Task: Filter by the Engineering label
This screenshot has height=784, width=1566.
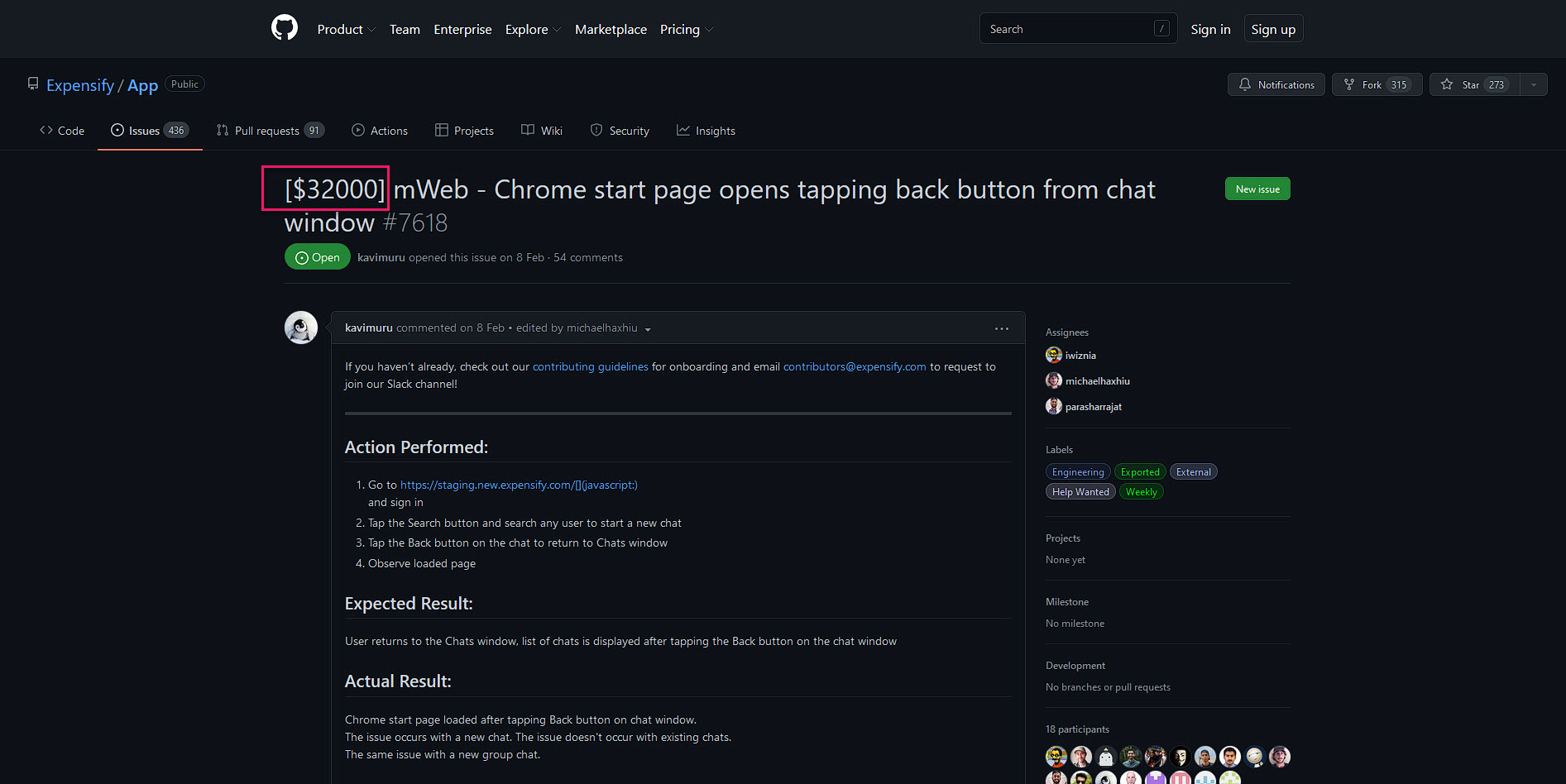Action: (1078, 471)
